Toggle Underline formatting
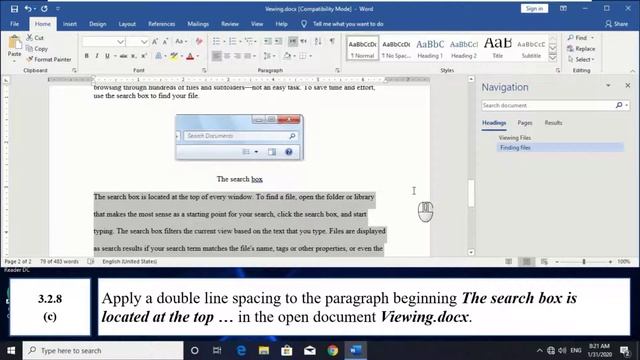This screenshot has width=640, height=360. pos(107,56)
